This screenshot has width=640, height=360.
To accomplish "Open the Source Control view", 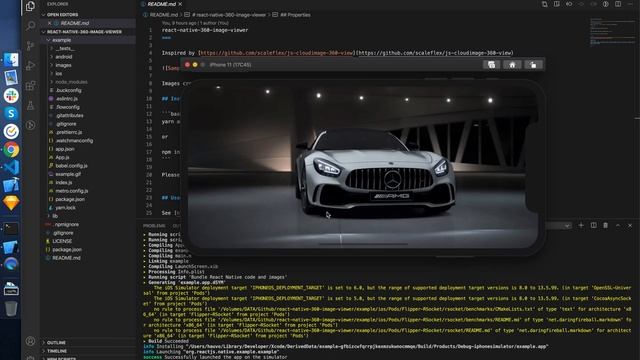I will (30, 46).
